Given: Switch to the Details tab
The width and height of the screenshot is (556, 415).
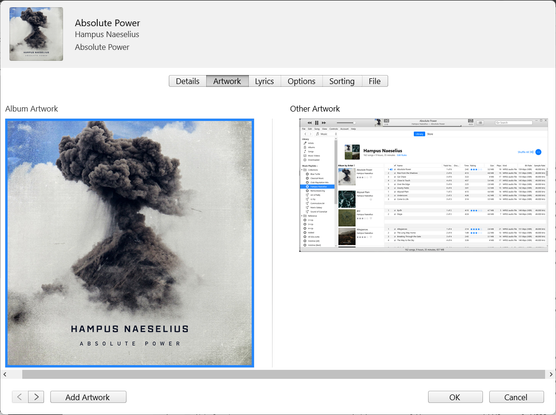Looking at the screenshot, I should [188, 81].
